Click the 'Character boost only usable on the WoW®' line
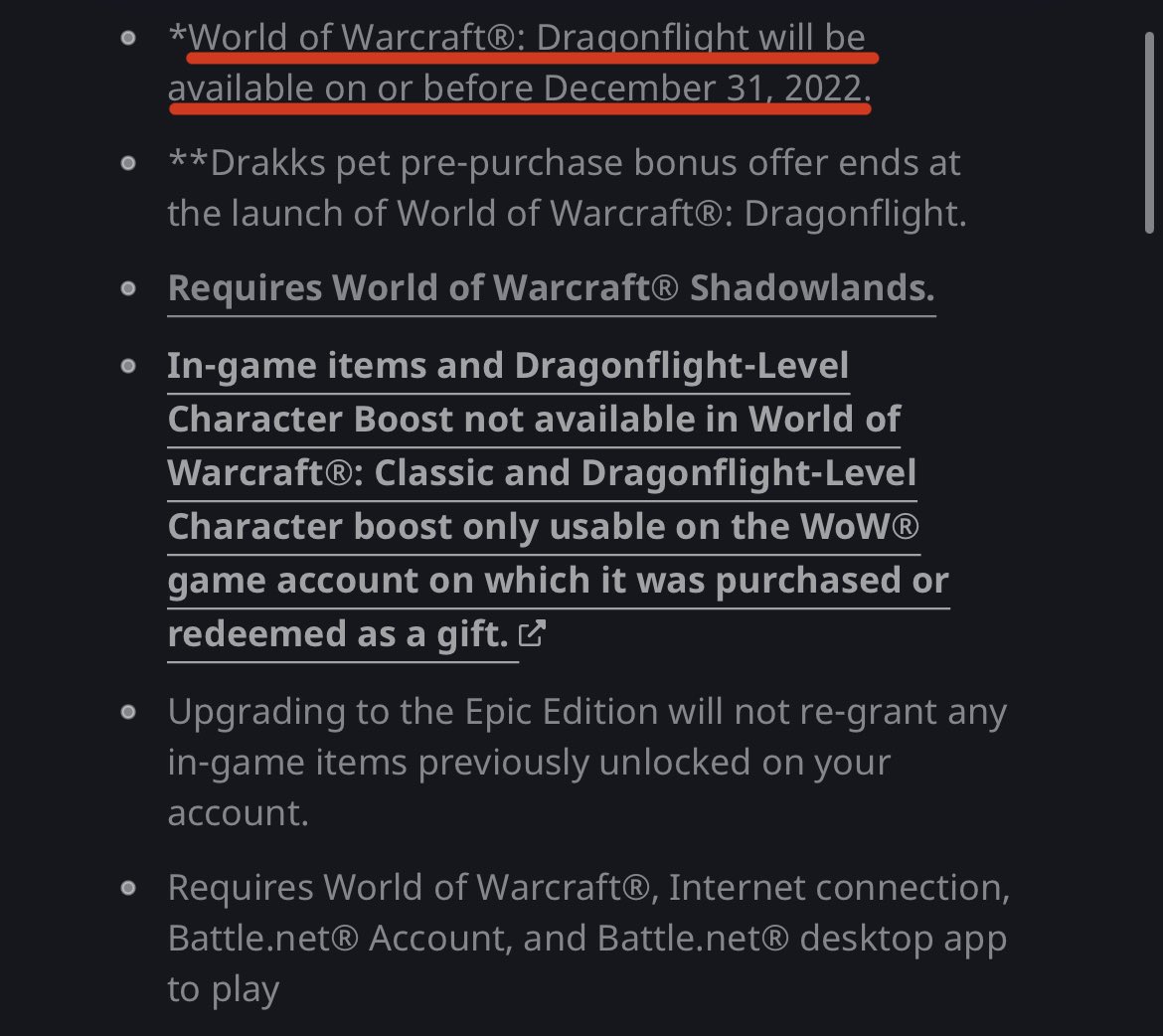 543,527
